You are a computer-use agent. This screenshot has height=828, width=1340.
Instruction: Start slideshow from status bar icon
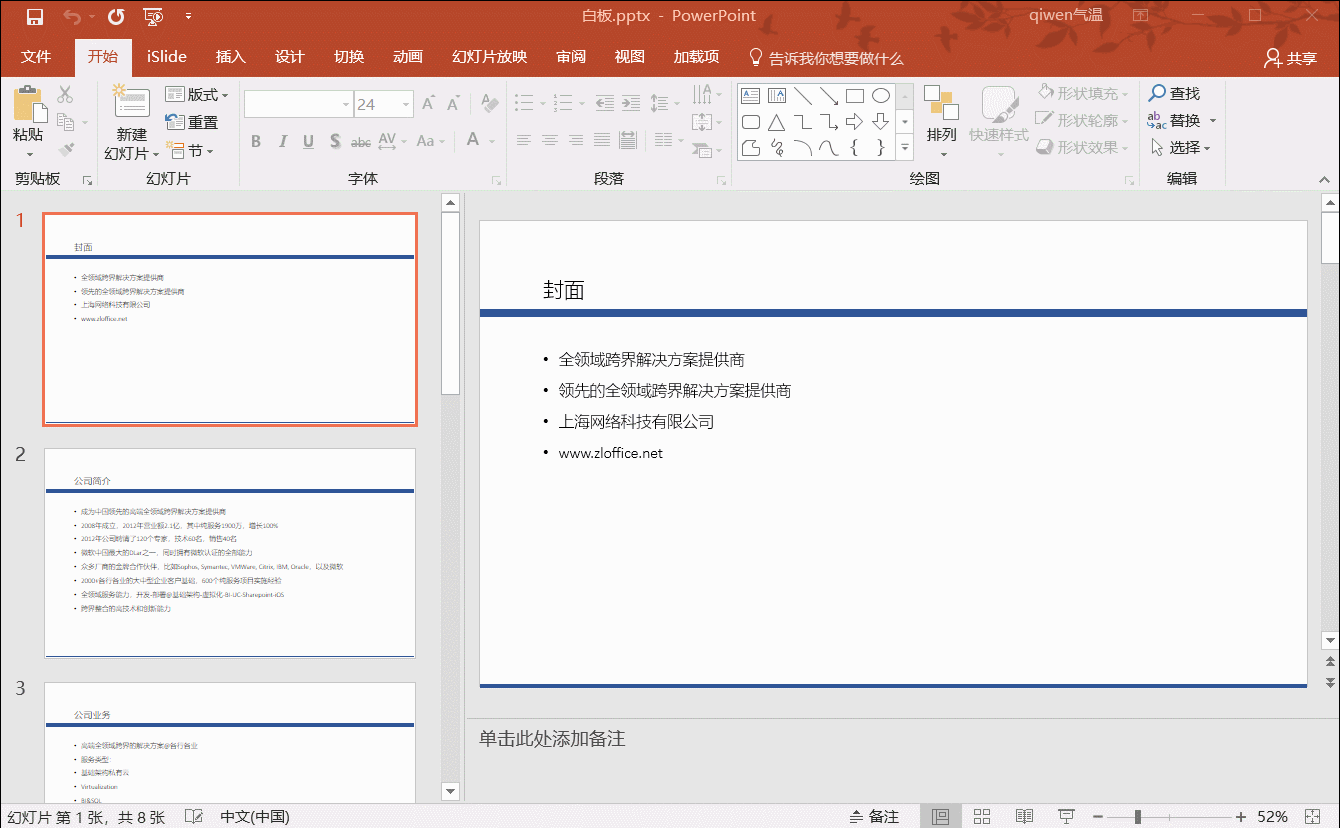(x=1066, y=816)
